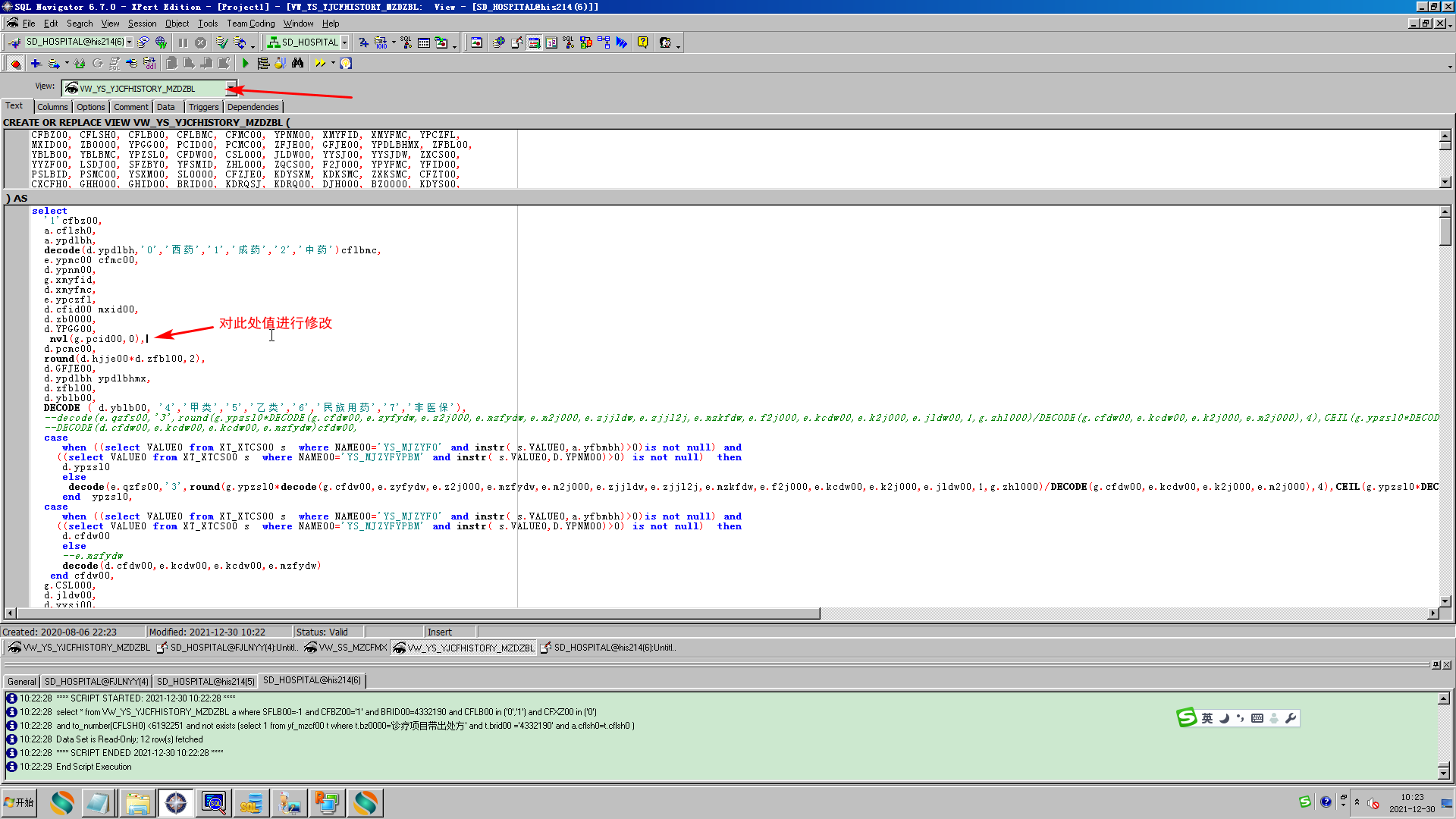Click the Stop execution round icon
1456x819 pixels.
200,42
